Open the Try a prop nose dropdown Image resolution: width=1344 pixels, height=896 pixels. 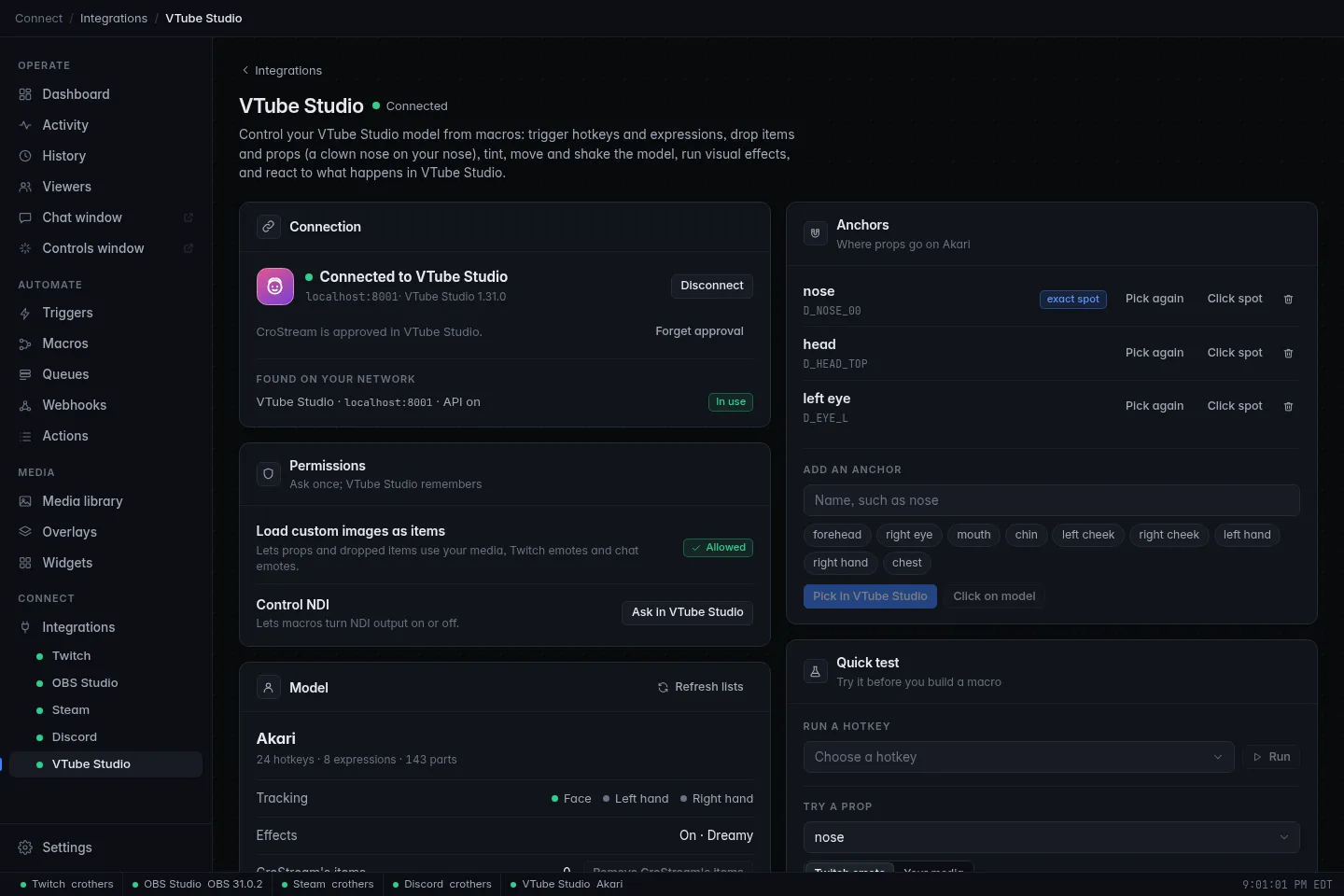point(1051,837)
